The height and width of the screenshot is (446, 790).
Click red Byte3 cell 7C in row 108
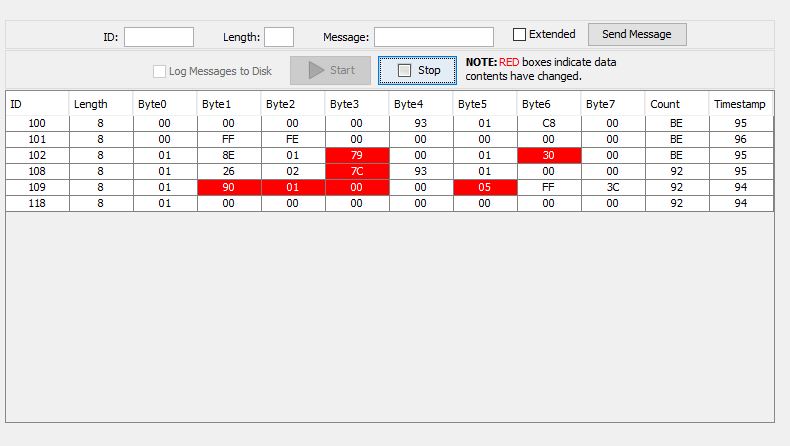357,171
